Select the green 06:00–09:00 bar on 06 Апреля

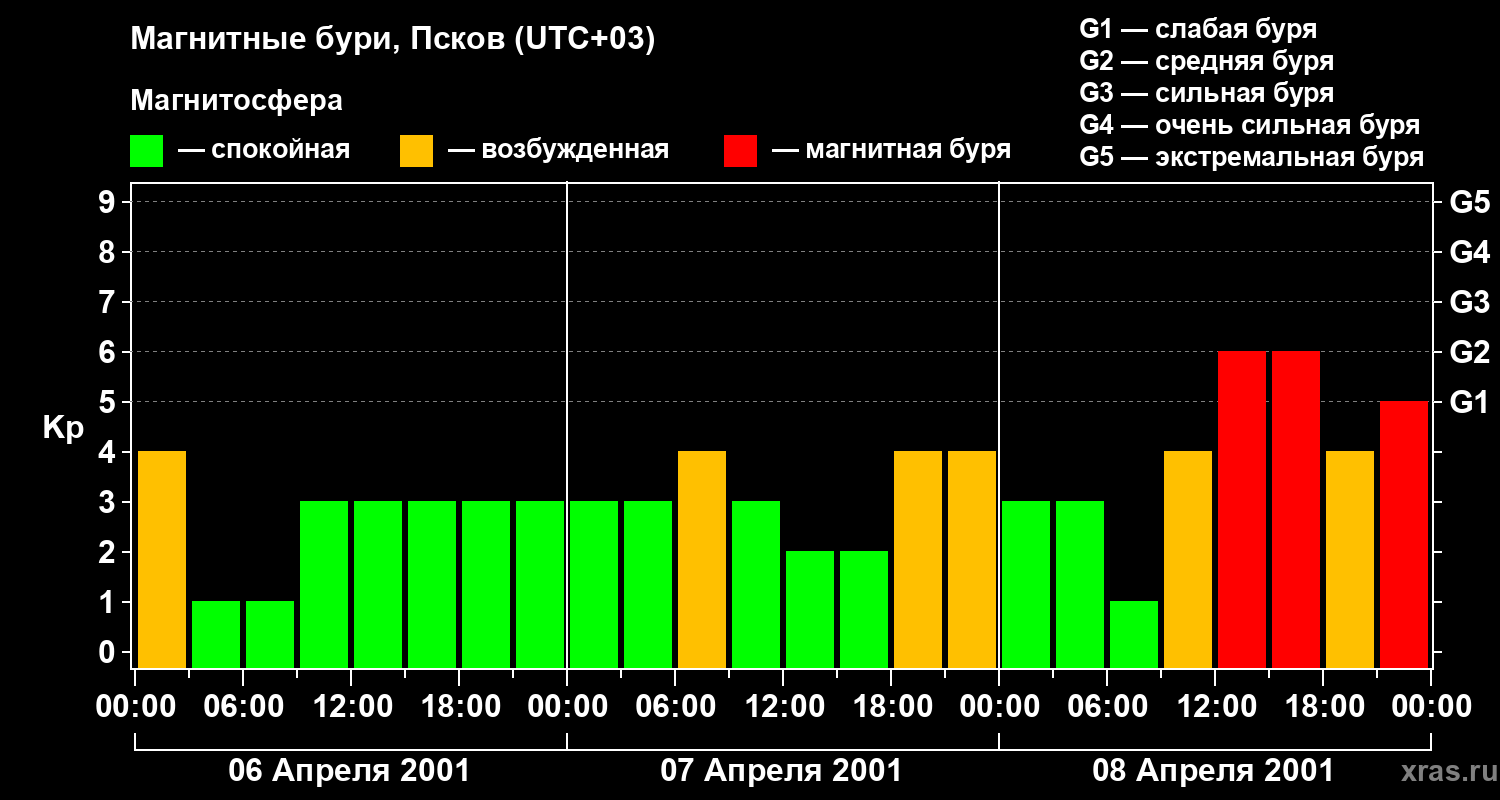(270, 634)
